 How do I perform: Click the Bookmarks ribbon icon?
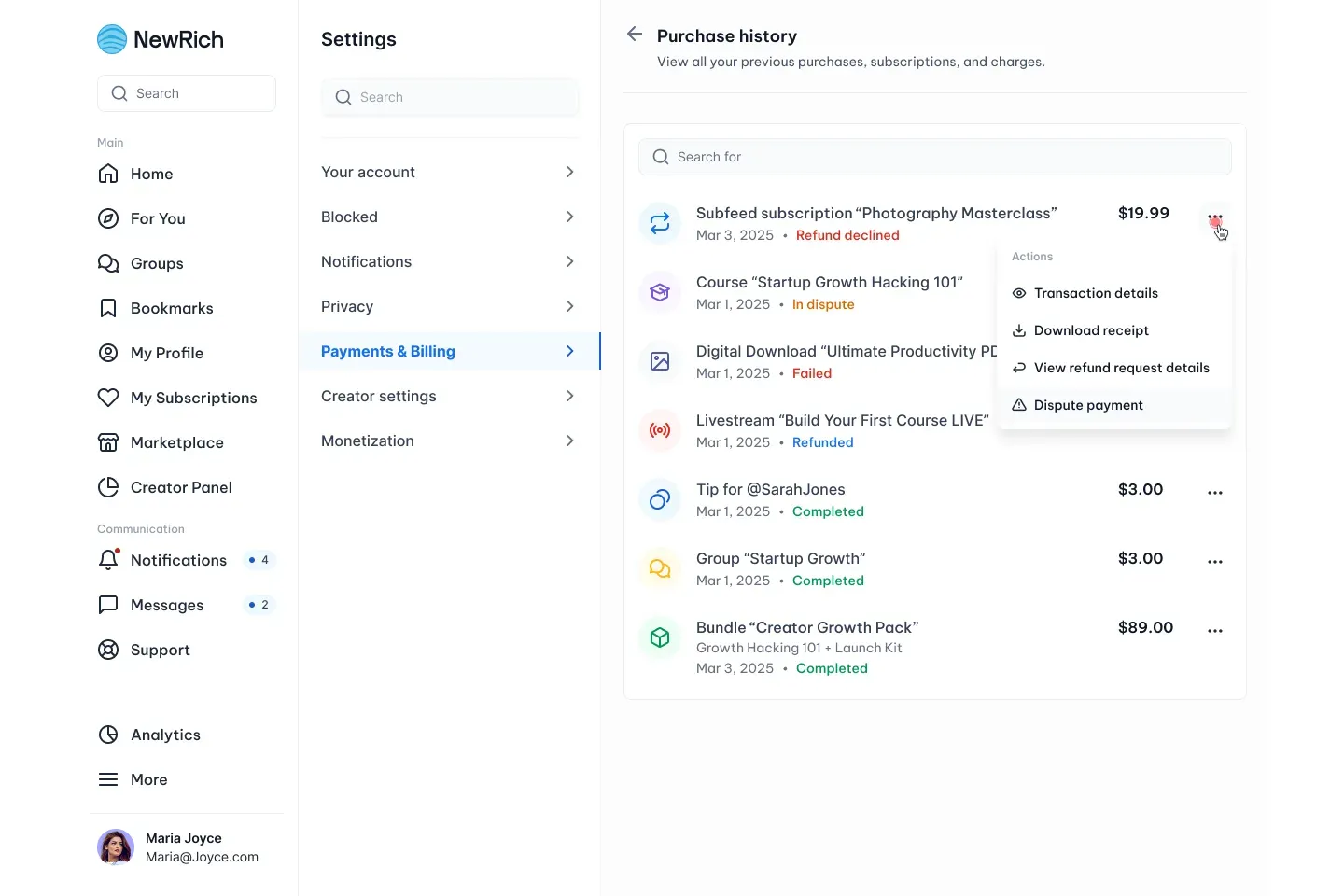tap(108, 308)
